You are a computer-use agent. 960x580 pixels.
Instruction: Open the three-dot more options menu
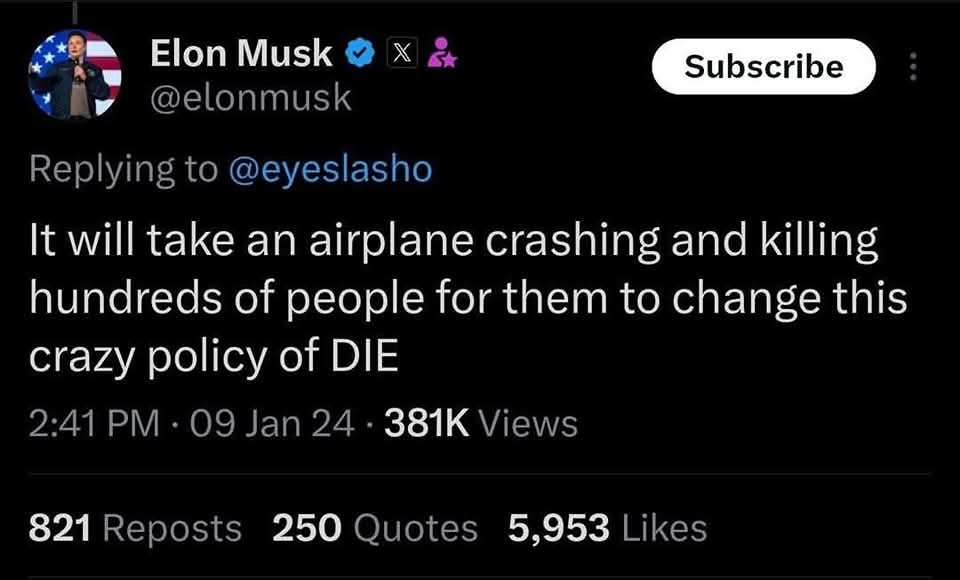click(x=911, y=67)
